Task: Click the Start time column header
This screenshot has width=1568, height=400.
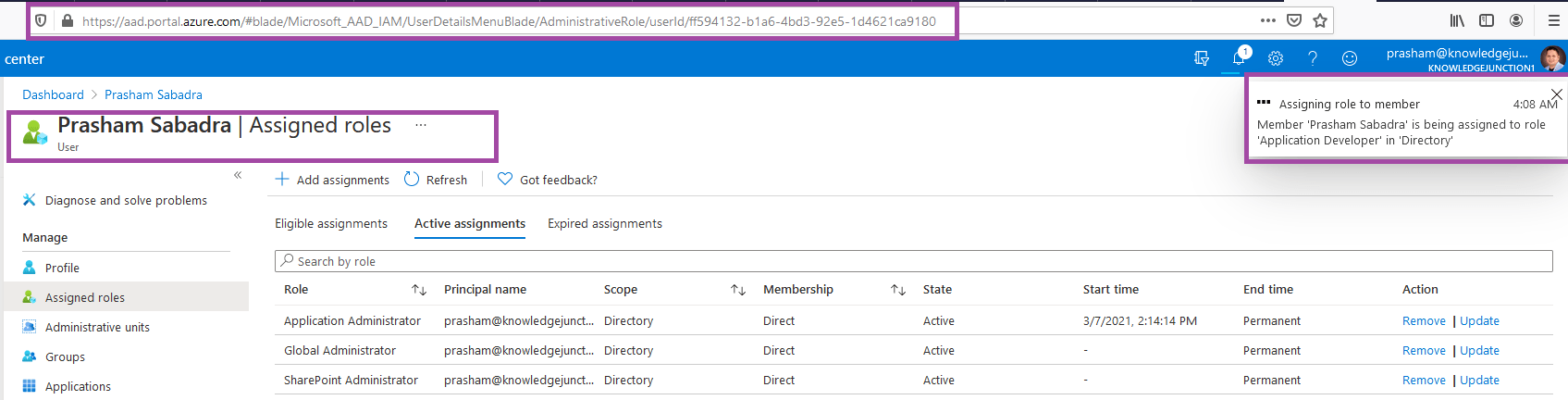Action: 1111,290
